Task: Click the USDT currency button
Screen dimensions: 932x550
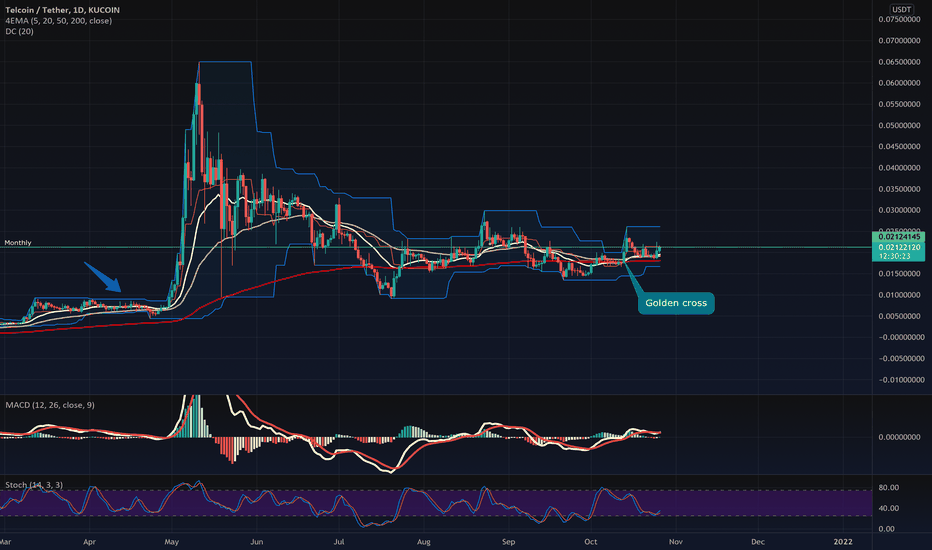Action: pos(901,10)
